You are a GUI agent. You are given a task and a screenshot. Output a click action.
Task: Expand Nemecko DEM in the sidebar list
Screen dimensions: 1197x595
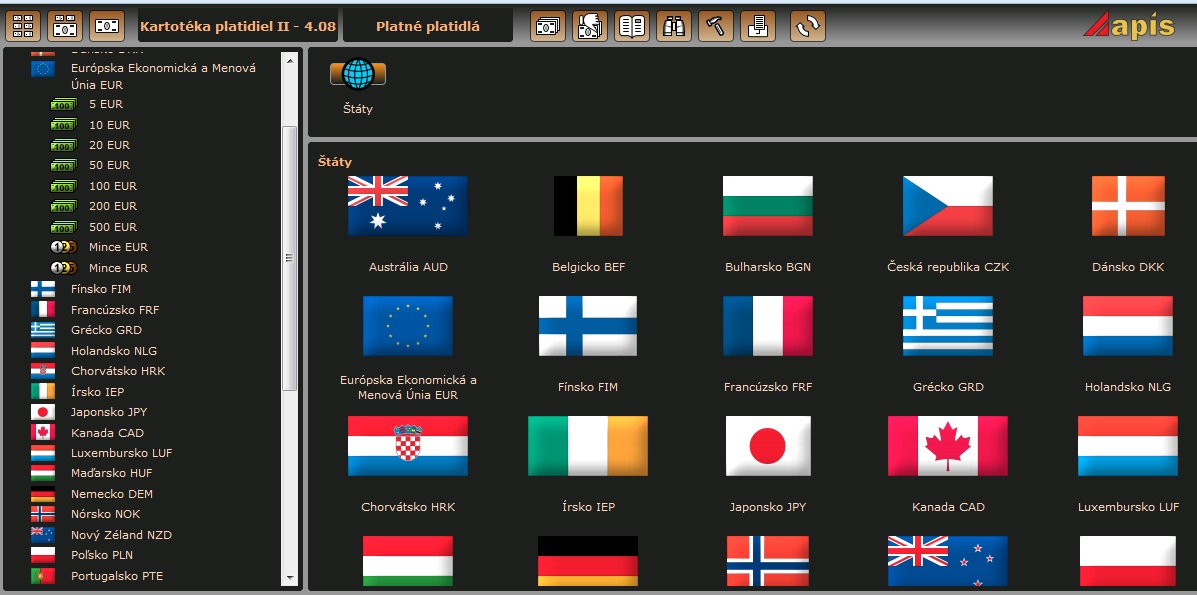[x=111, y=494]
